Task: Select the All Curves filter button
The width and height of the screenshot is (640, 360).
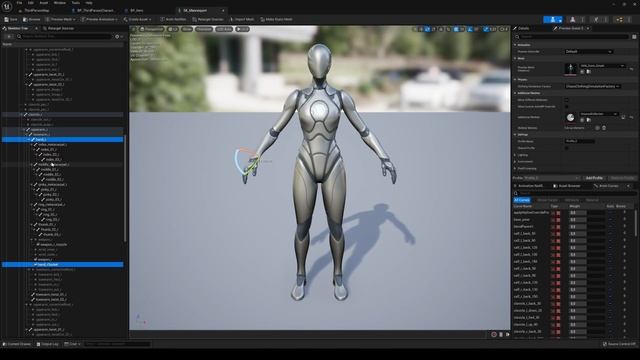Action: tap(522, 200)
